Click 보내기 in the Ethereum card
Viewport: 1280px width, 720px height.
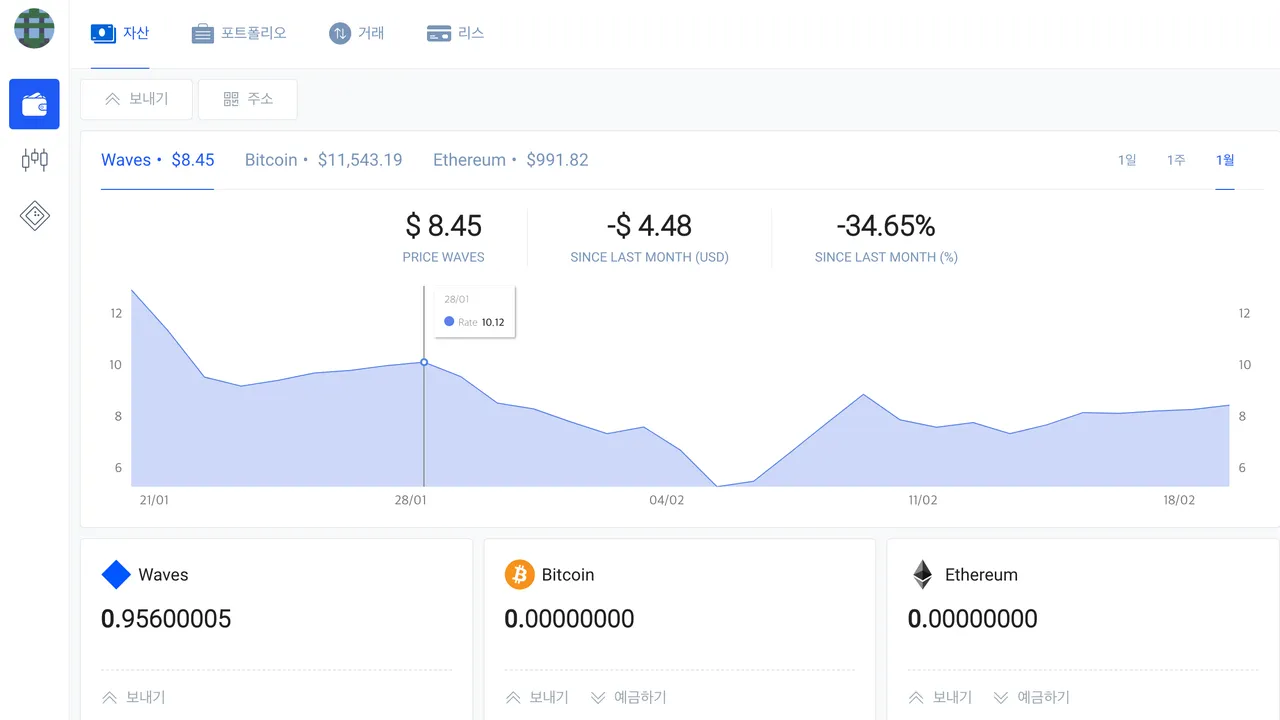click(x=940, y=697)
